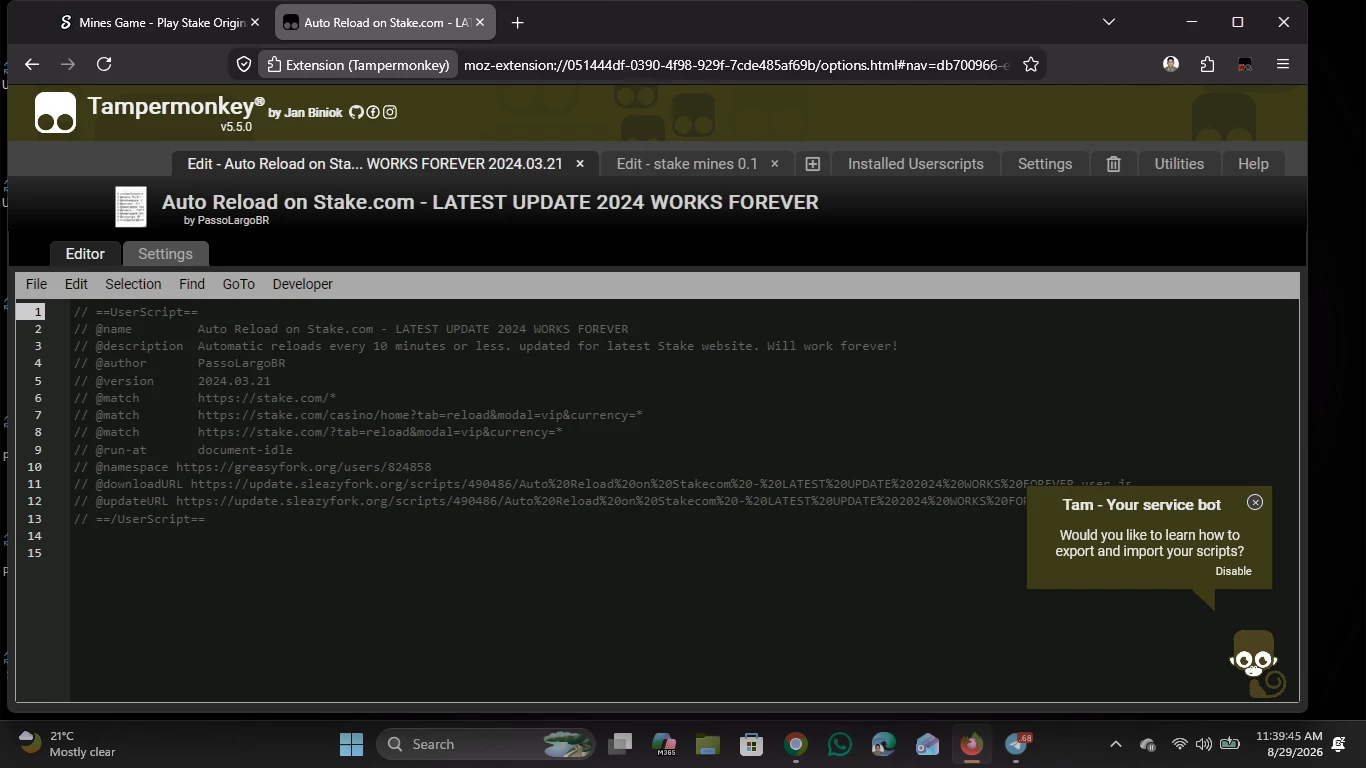1366x768 pixels.
Task: Open the GoTo menu
Action: pos(239,284)
